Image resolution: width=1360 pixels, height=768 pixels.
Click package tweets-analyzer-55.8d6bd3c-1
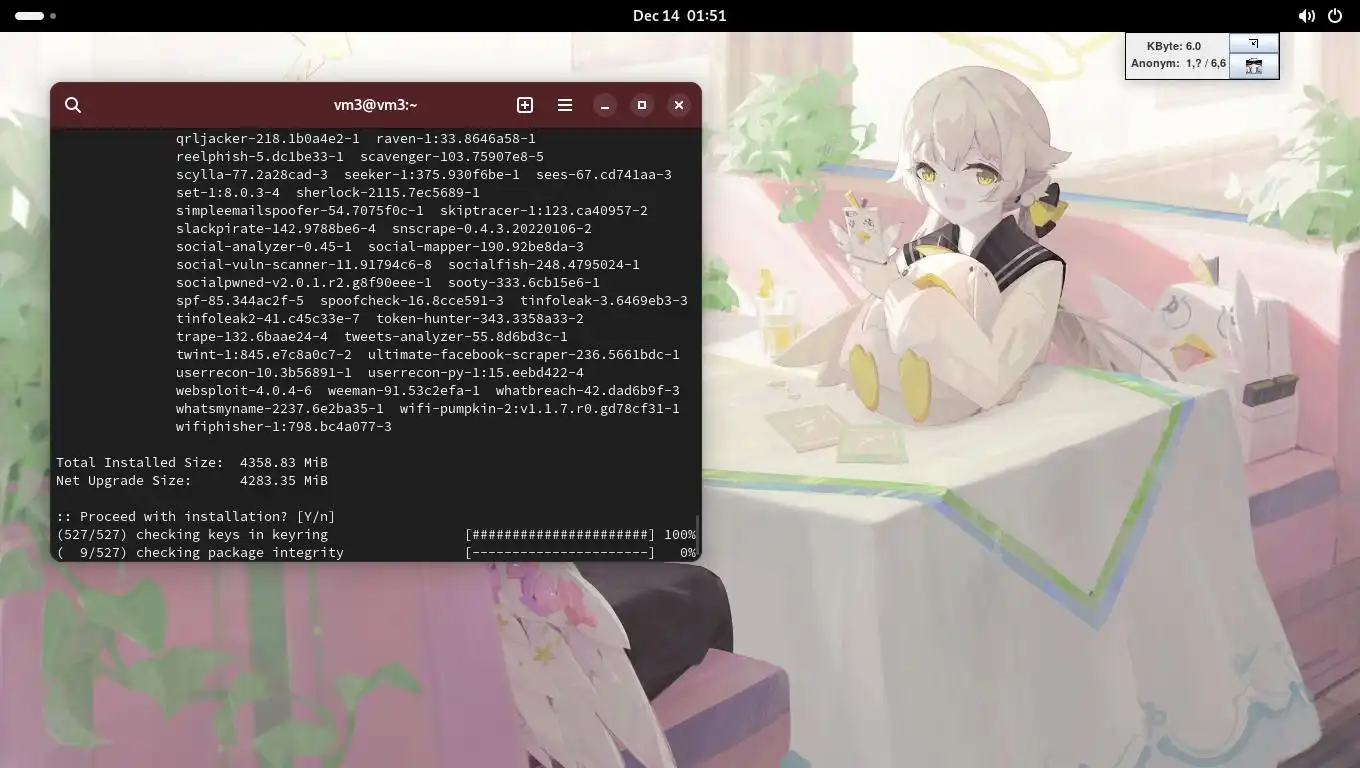[x=456, y=337]
